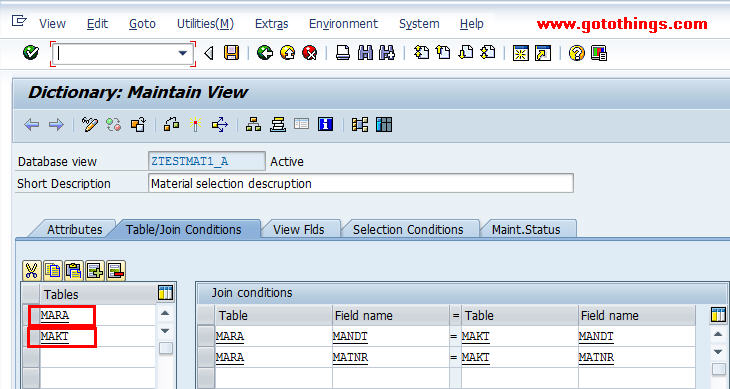Click the Delete Row icon
The height and width of the screenshot is (389, 730).
(x=115, y=270)
